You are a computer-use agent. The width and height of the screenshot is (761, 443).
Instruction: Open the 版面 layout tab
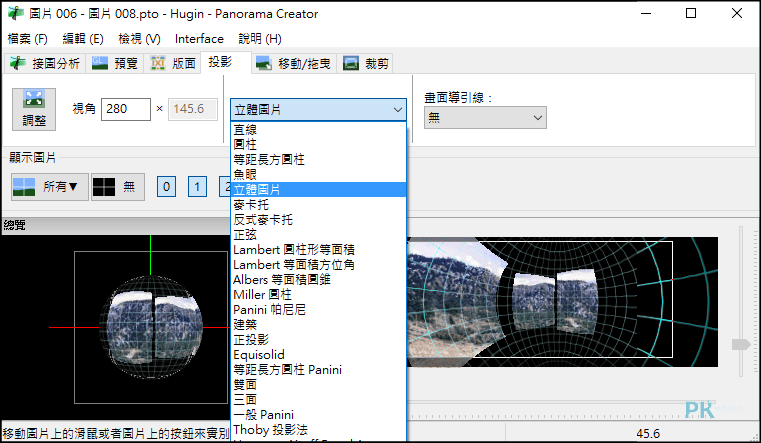[x=172, y=63]
